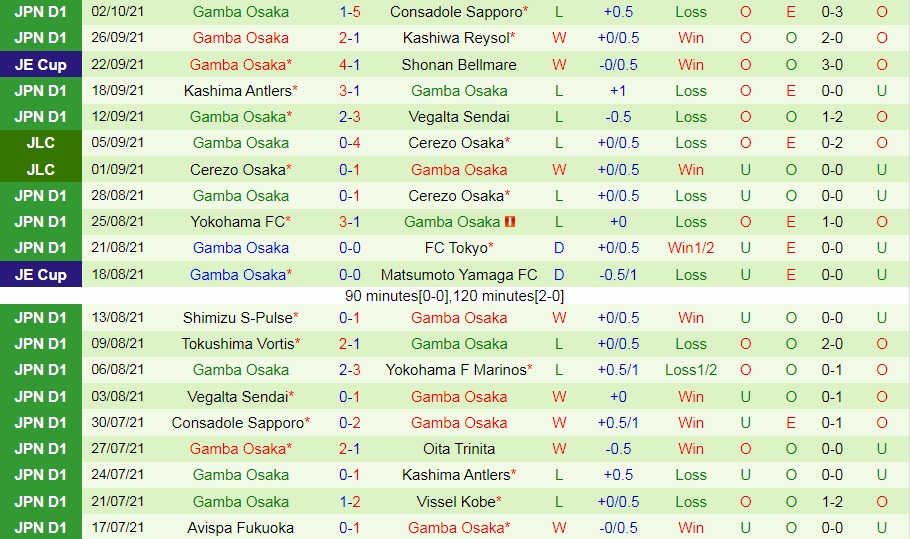Screen dimensions: 910x539
Task: Open the Yokohama FC team link
Action: click(x=237, y=222)
